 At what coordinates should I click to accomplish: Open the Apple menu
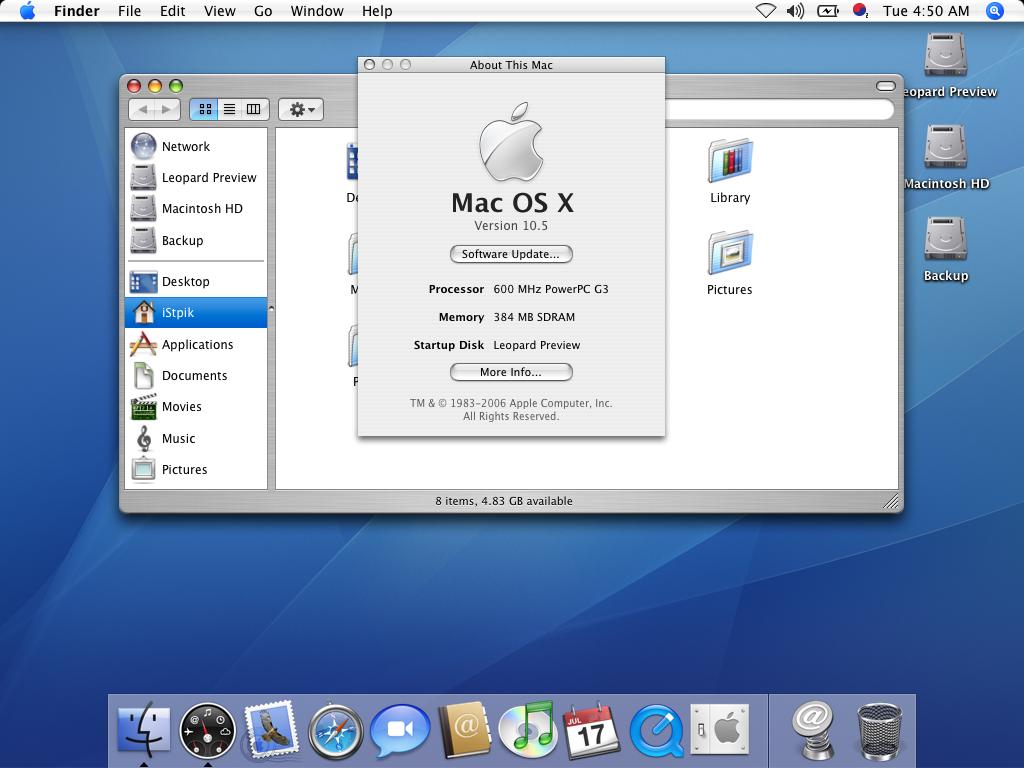[28, 11]
